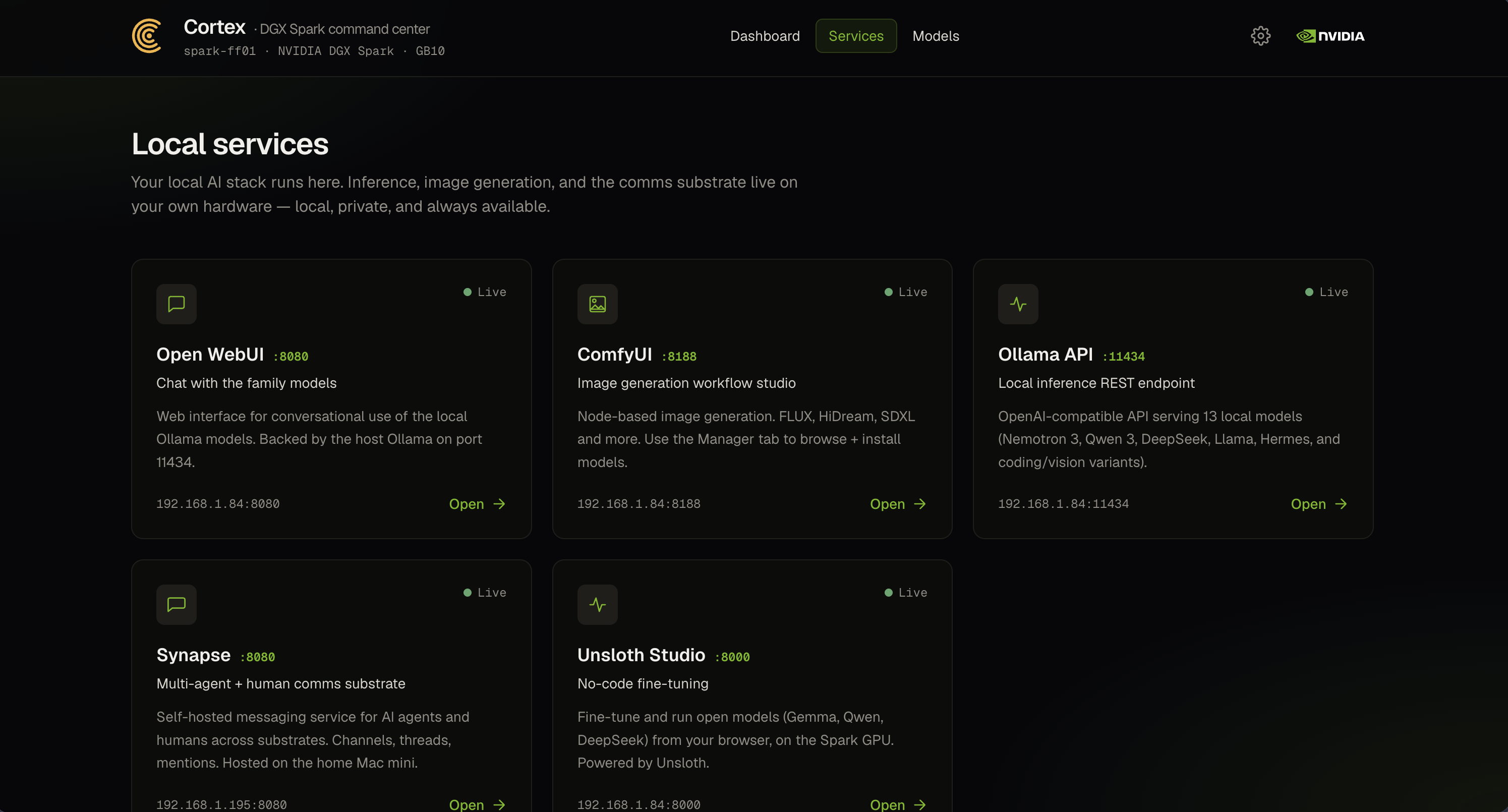Click the Open WebUI chat bubble icon
Screen dimensions: 1508x812
[176, 304]
